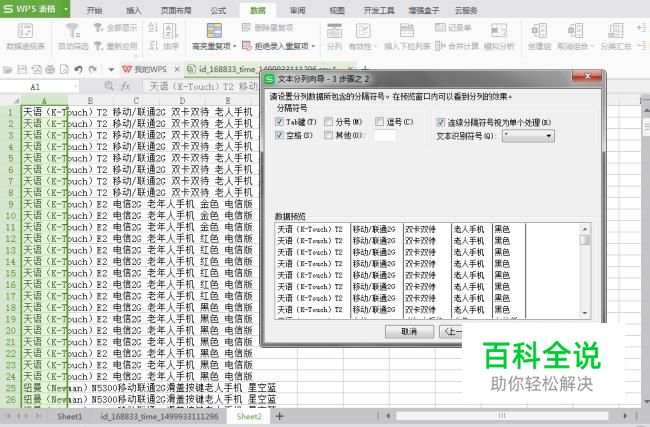This screenshot has width=650, height=427.
Task: Open 模拟分析 what-if analysis
Action: point(499,36)
